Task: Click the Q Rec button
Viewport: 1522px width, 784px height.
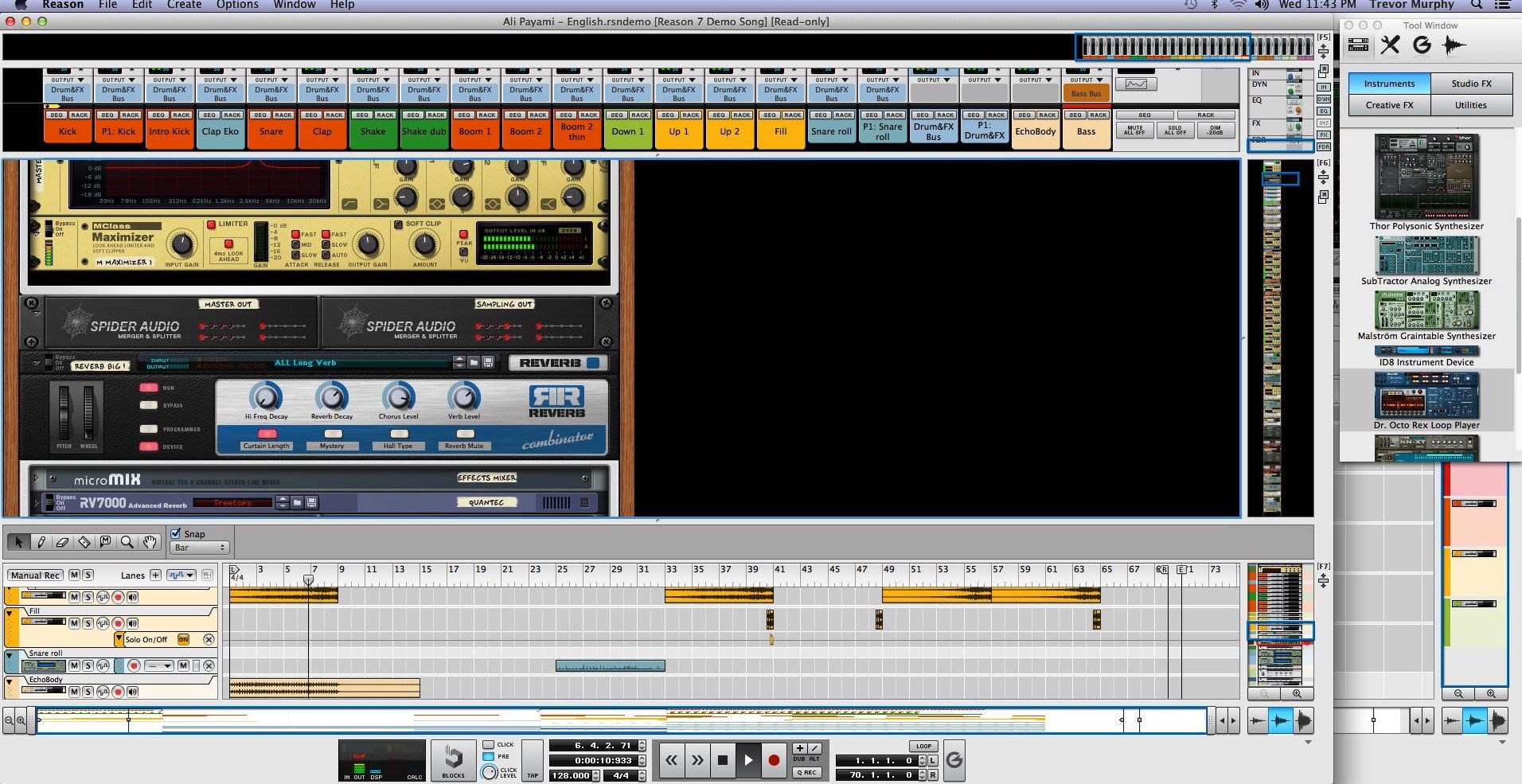Action: pos(807,772)
